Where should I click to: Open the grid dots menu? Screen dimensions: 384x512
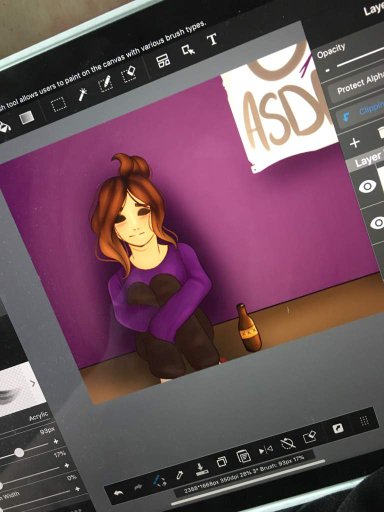point(364,421)
